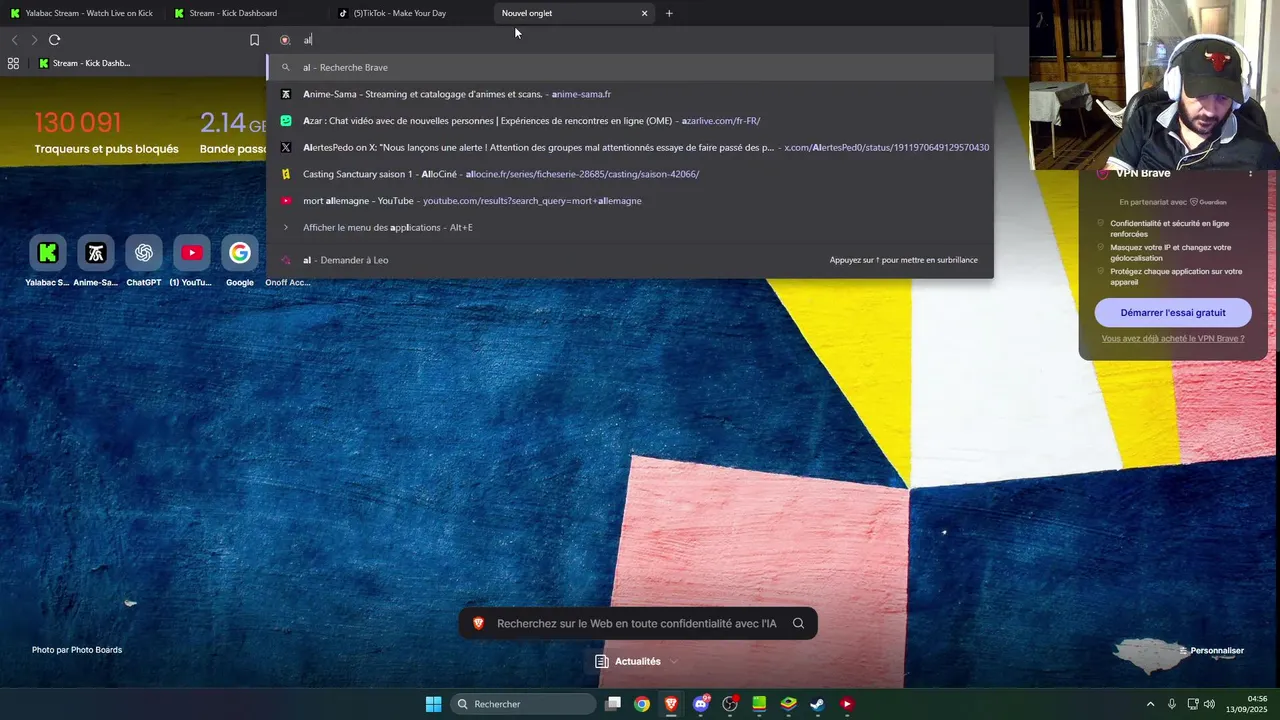Image resolution: width=1280 pixels, height=720 pixels.
Task: Open the YouTube shortcut tile
Action: (192, 253)
